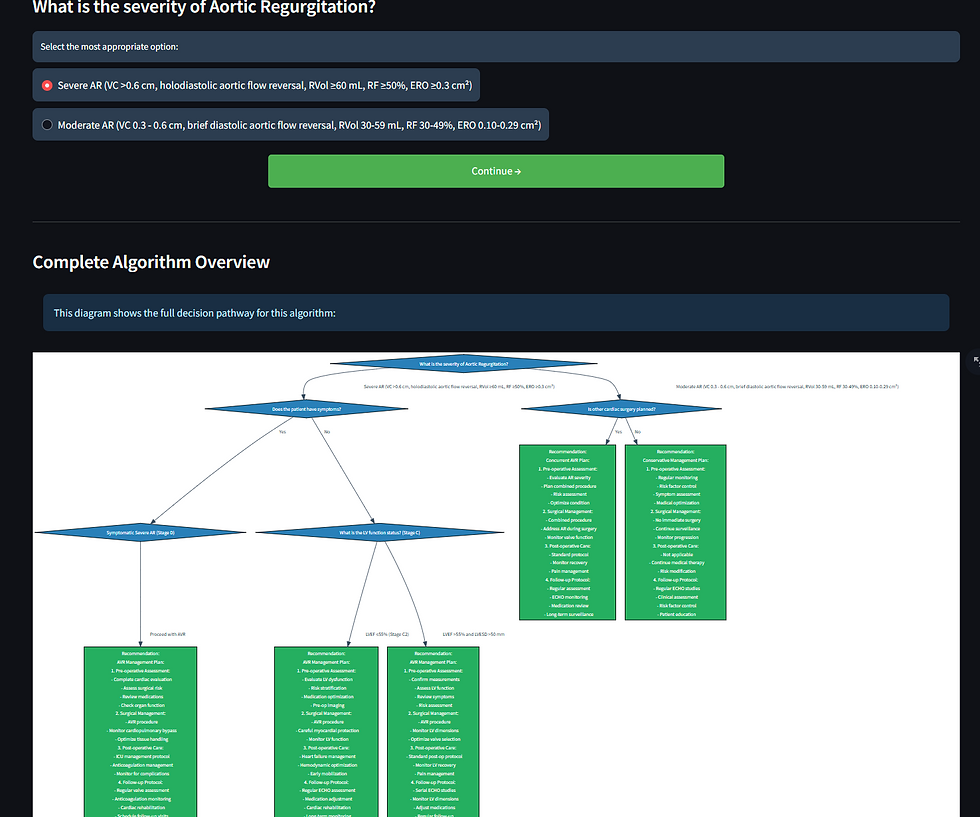Click the root 'What is the severity' diamond node
The height and width of the screenshot is (817, 980).
pos(463,364)
